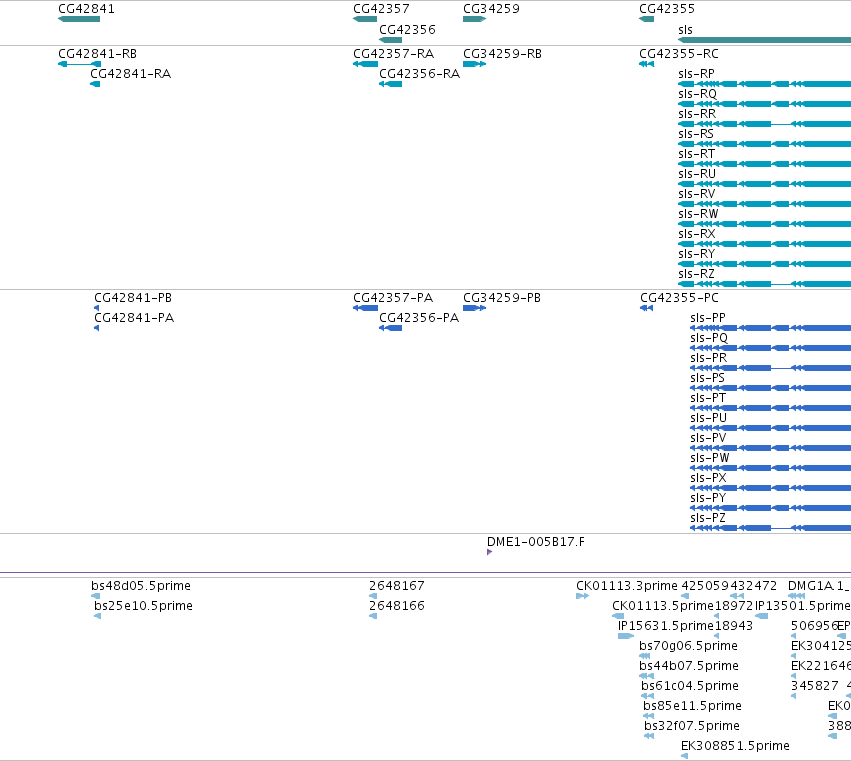Select the CG42355 gene label
851x761 pixels.
[666, 9]
